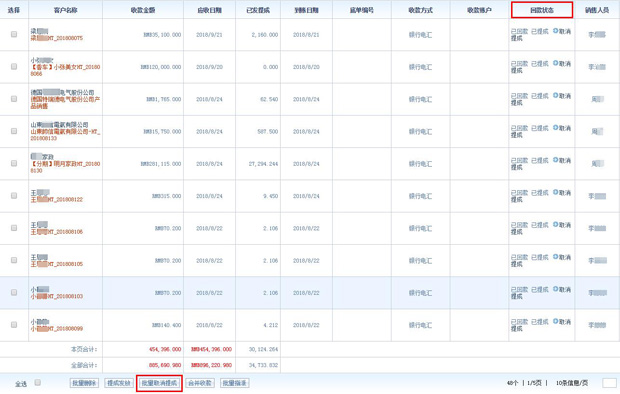Viewport: 620px width, 394px height.
Task: Cancel commission icon in MT_201808105 row
Action: click(x=555, y=257)
